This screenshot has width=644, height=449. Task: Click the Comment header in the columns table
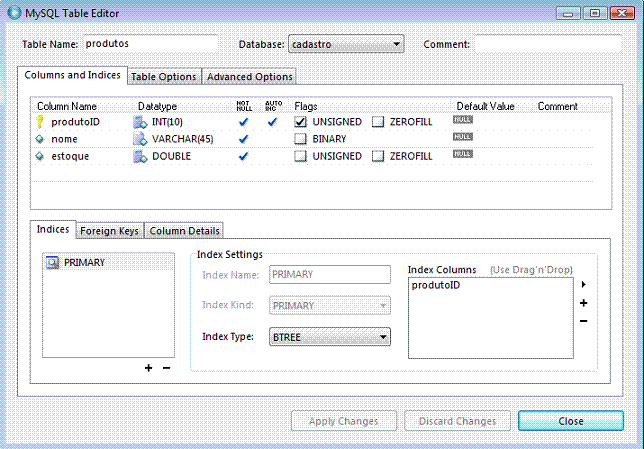point(557,106)
